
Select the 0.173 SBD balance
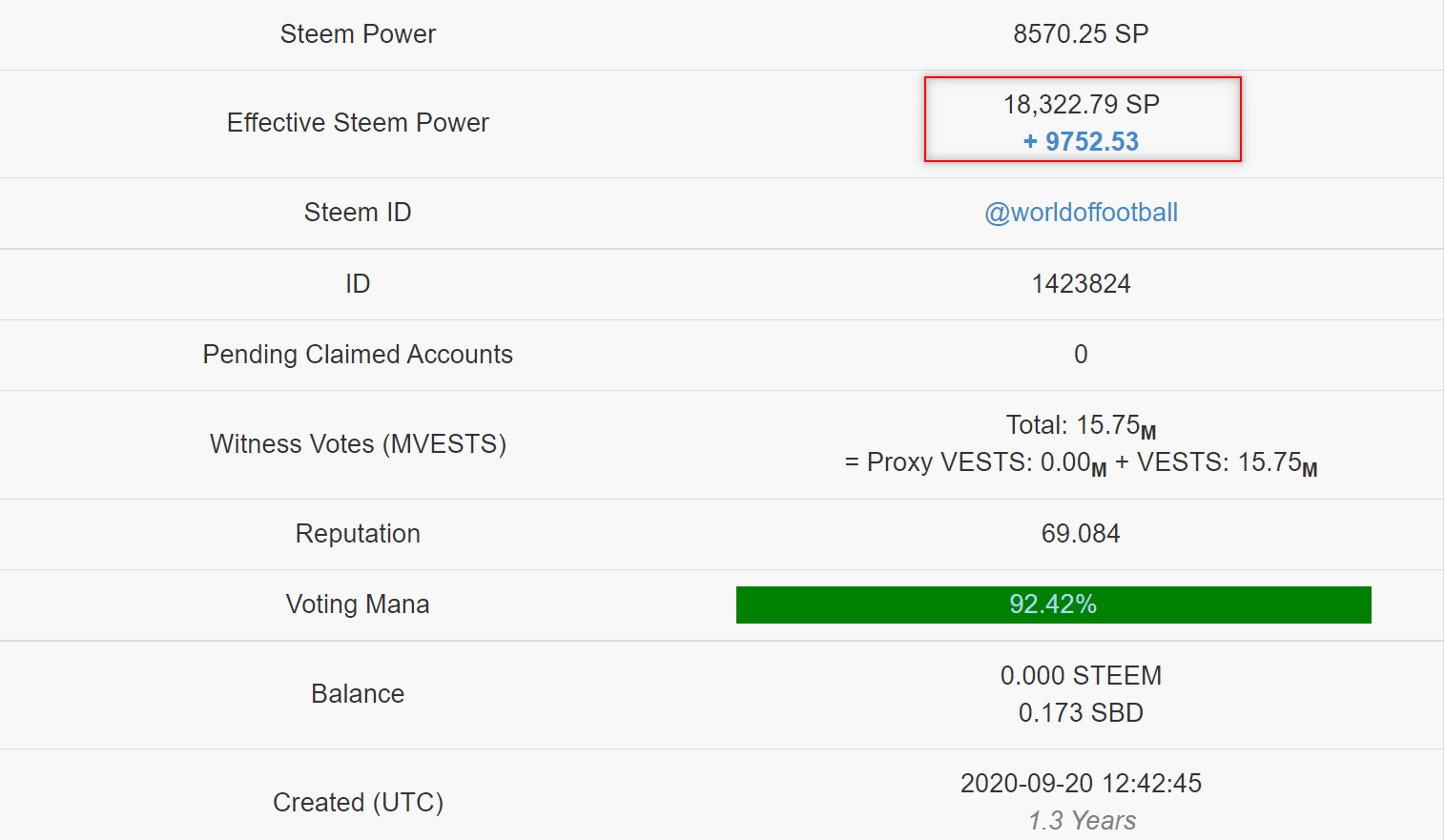pyautogui.click(x=1081, y=713)
